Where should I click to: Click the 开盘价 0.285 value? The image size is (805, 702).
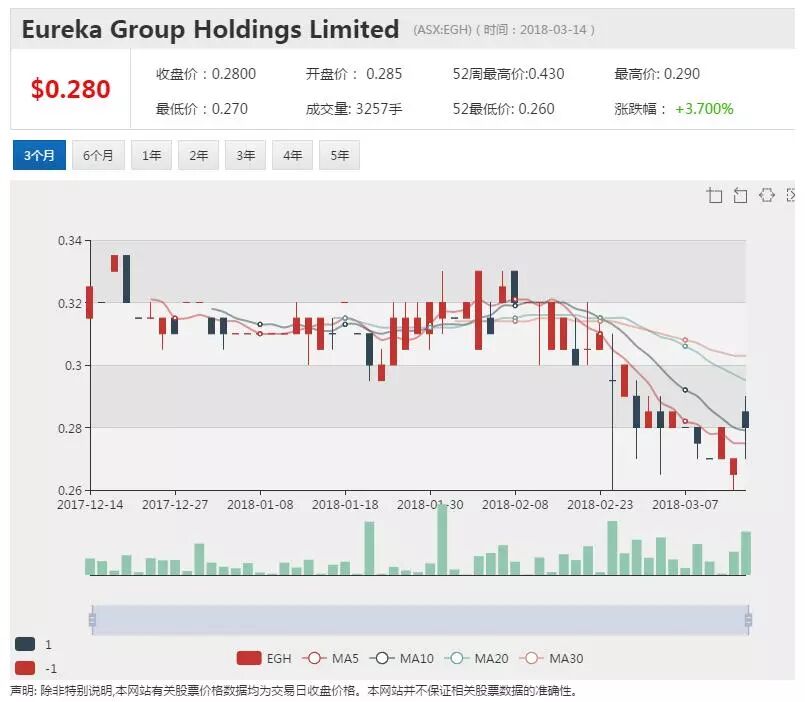pos(354,74)
